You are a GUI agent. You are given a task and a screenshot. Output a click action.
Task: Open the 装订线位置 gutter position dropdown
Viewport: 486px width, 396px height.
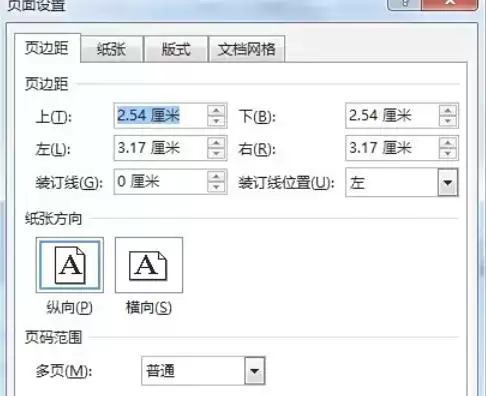click(448, 182)
